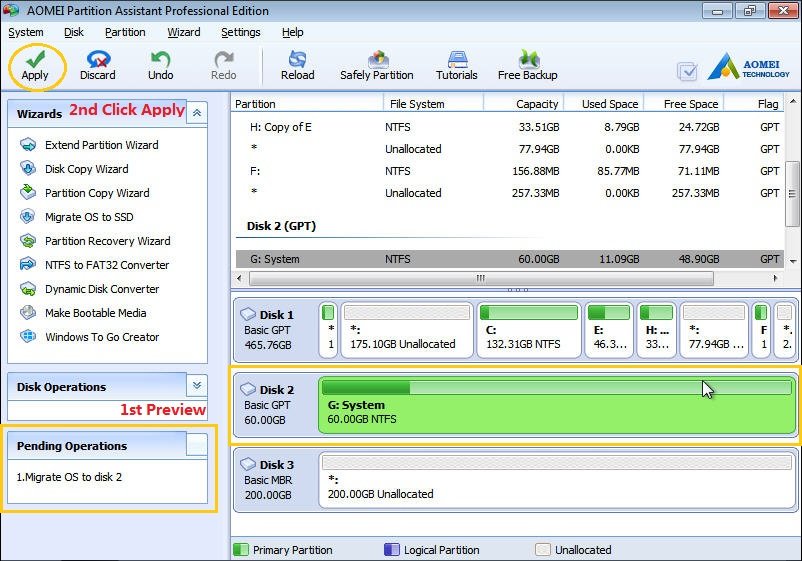Reload disks using Reload icon
The image size is (802, 561).
(x=297, y=59)
